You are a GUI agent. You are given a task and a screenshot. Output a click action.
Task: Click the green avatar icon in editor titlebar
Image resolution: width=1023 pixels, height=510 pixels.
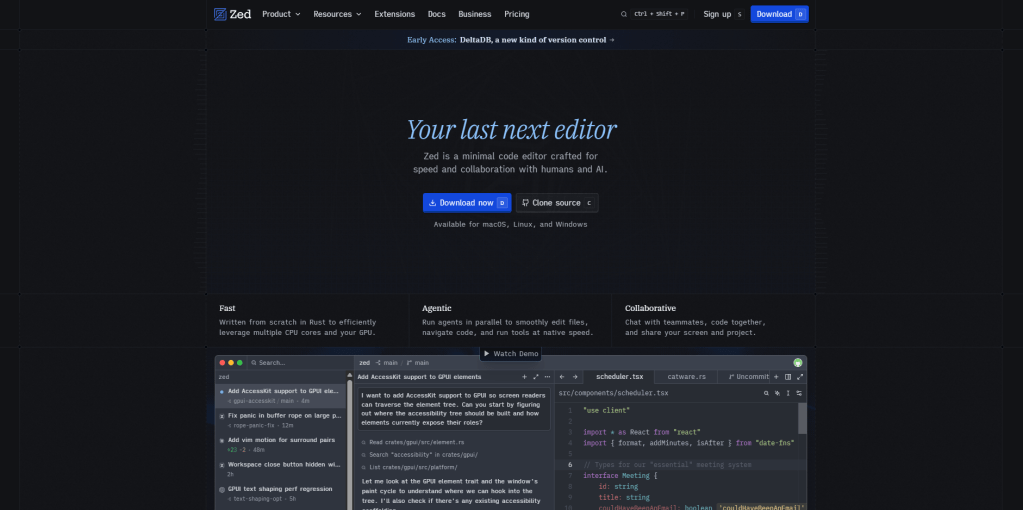(797, 363)
